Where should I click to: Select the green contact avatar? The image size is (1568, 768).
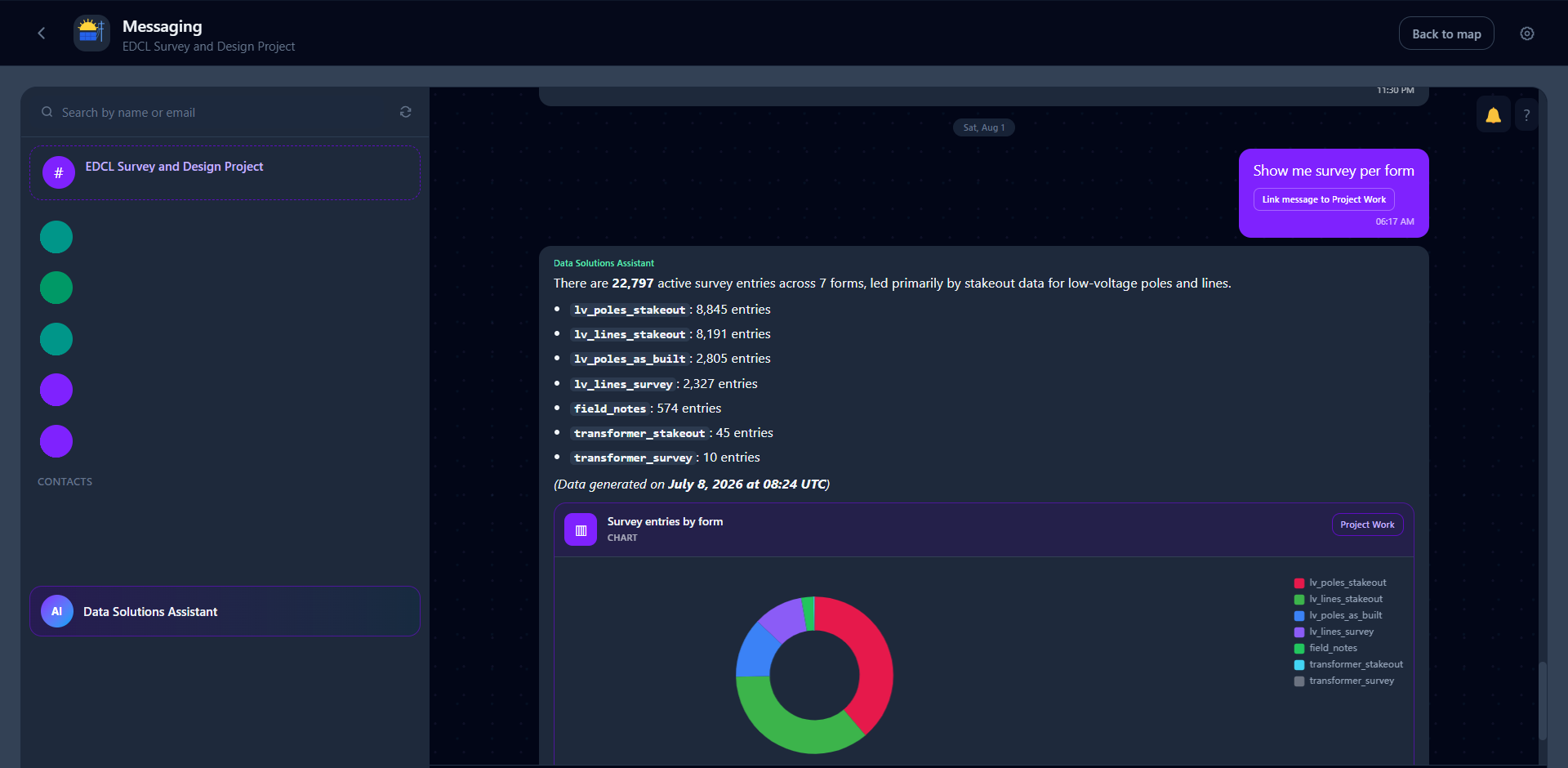click(x=56, y=288)
